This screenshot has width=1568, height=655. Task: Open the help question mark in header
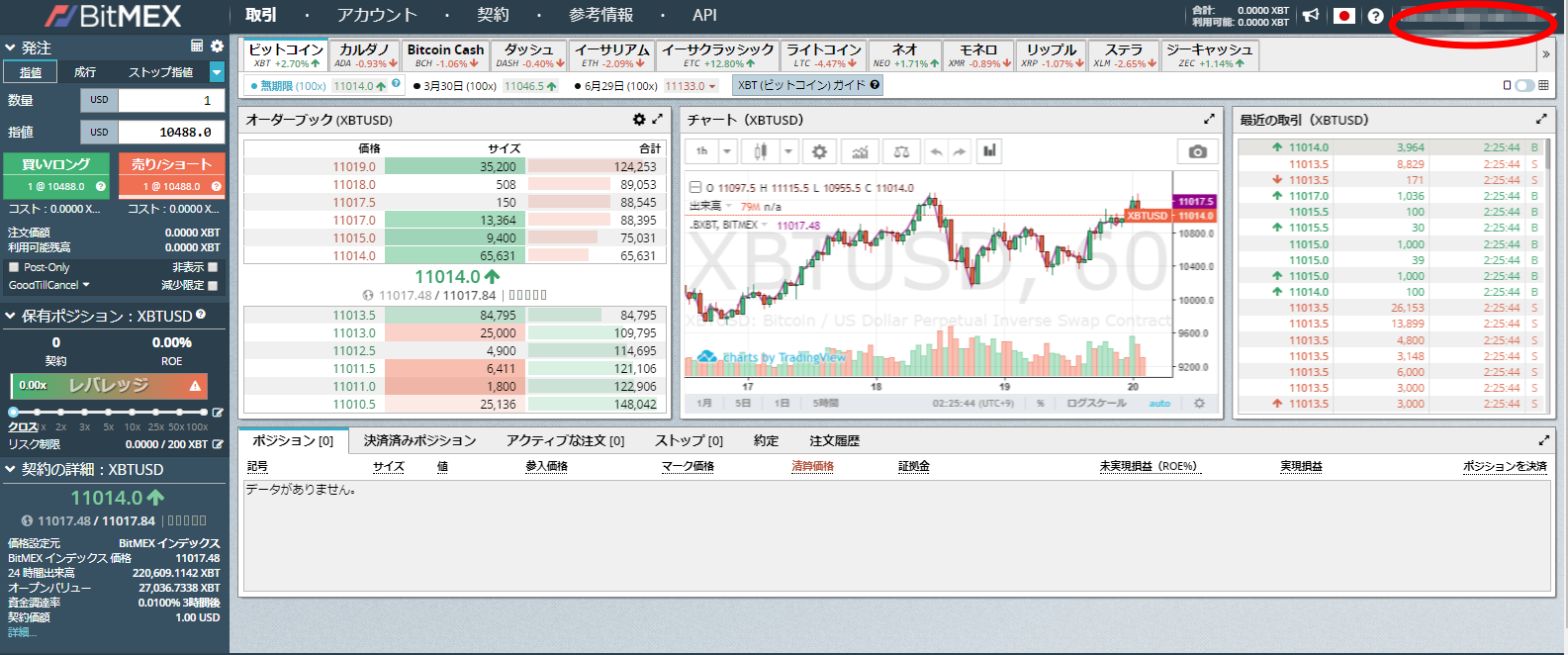1375,16
